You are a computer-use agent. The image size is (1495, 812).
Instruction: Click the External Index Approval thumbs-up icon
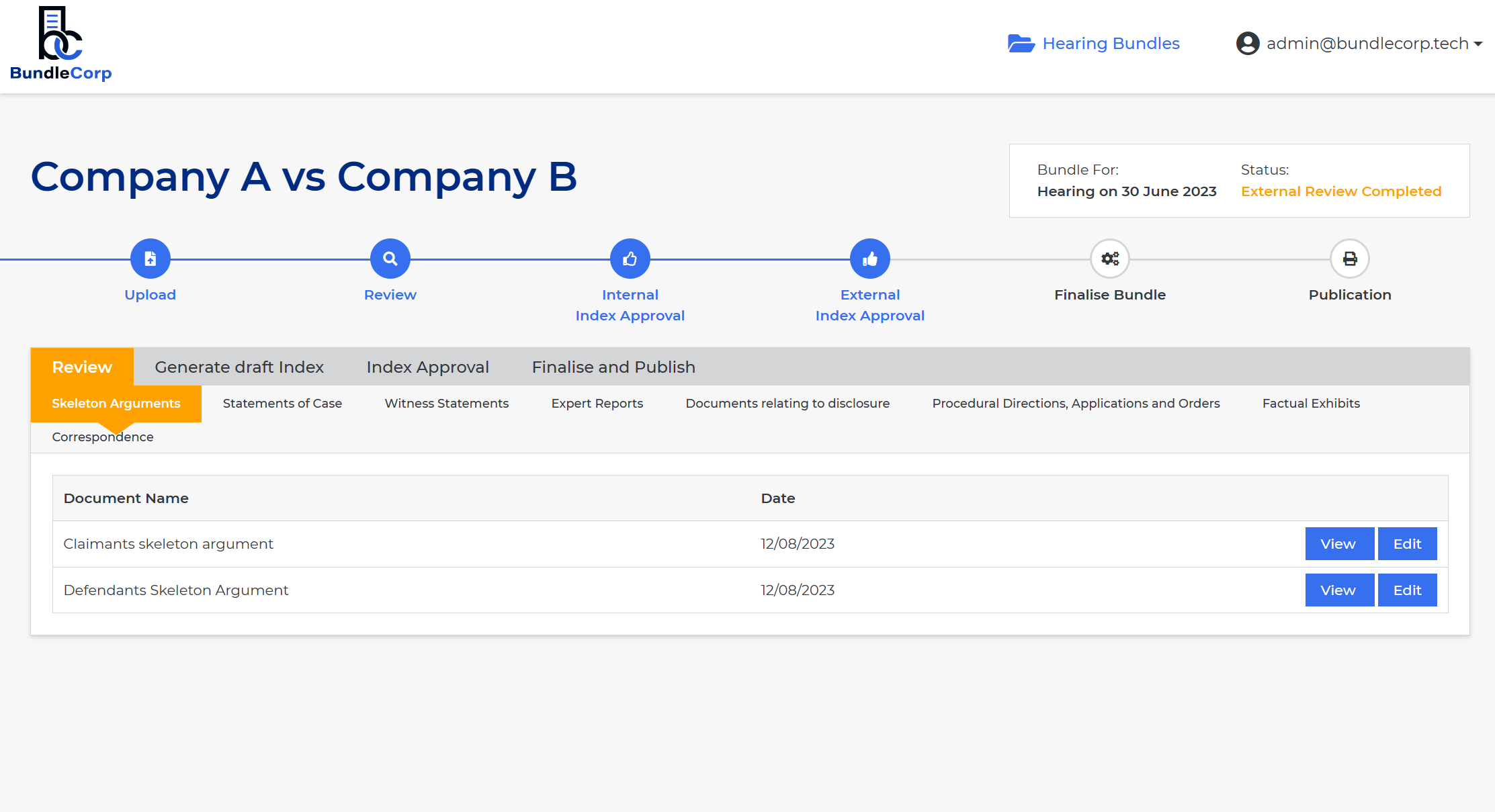click(869, 259)
